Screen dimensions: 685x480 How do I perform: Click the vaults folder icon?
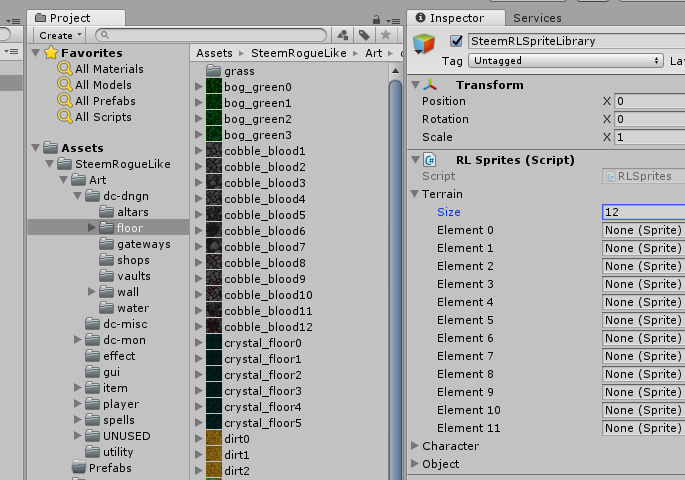tap(107, 276)
